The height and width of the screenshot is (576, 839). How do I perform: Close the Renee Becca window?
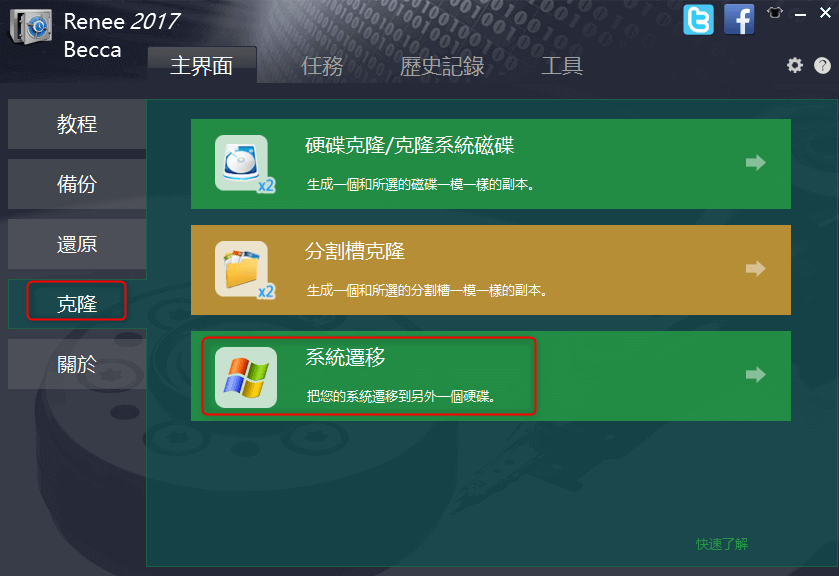tap(825, 13)
